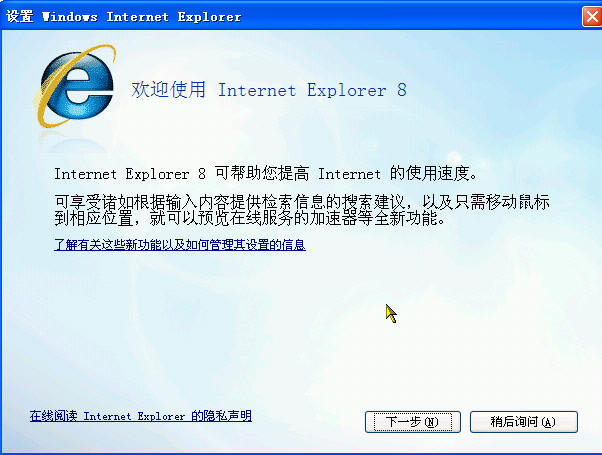Click the paragraph line starting with 到相应位置
602x455 pixels.
tap(250, 218)
